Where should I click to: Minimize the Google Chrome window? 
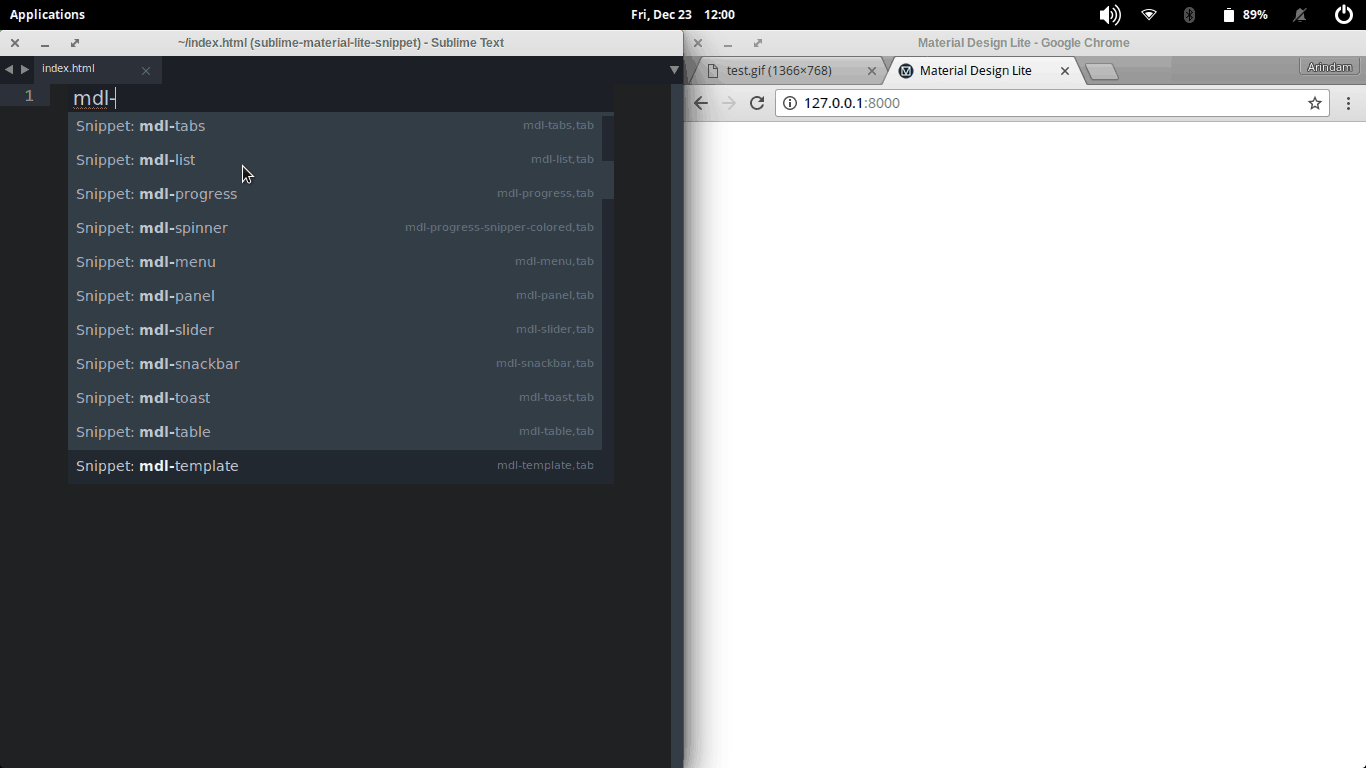coord(728,43)
